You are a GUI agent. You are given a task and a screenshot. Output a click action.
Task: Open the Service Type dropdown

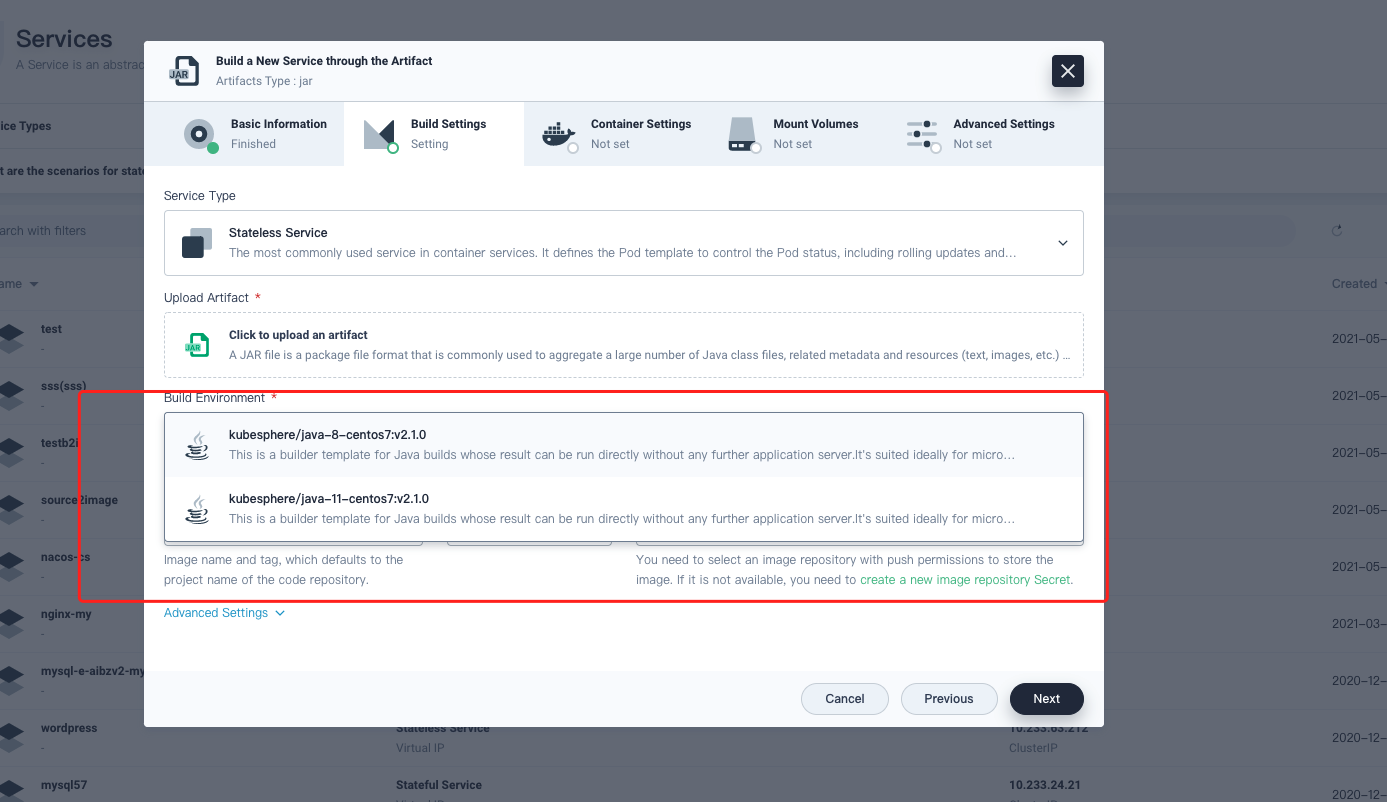(x=1062, y=242)
